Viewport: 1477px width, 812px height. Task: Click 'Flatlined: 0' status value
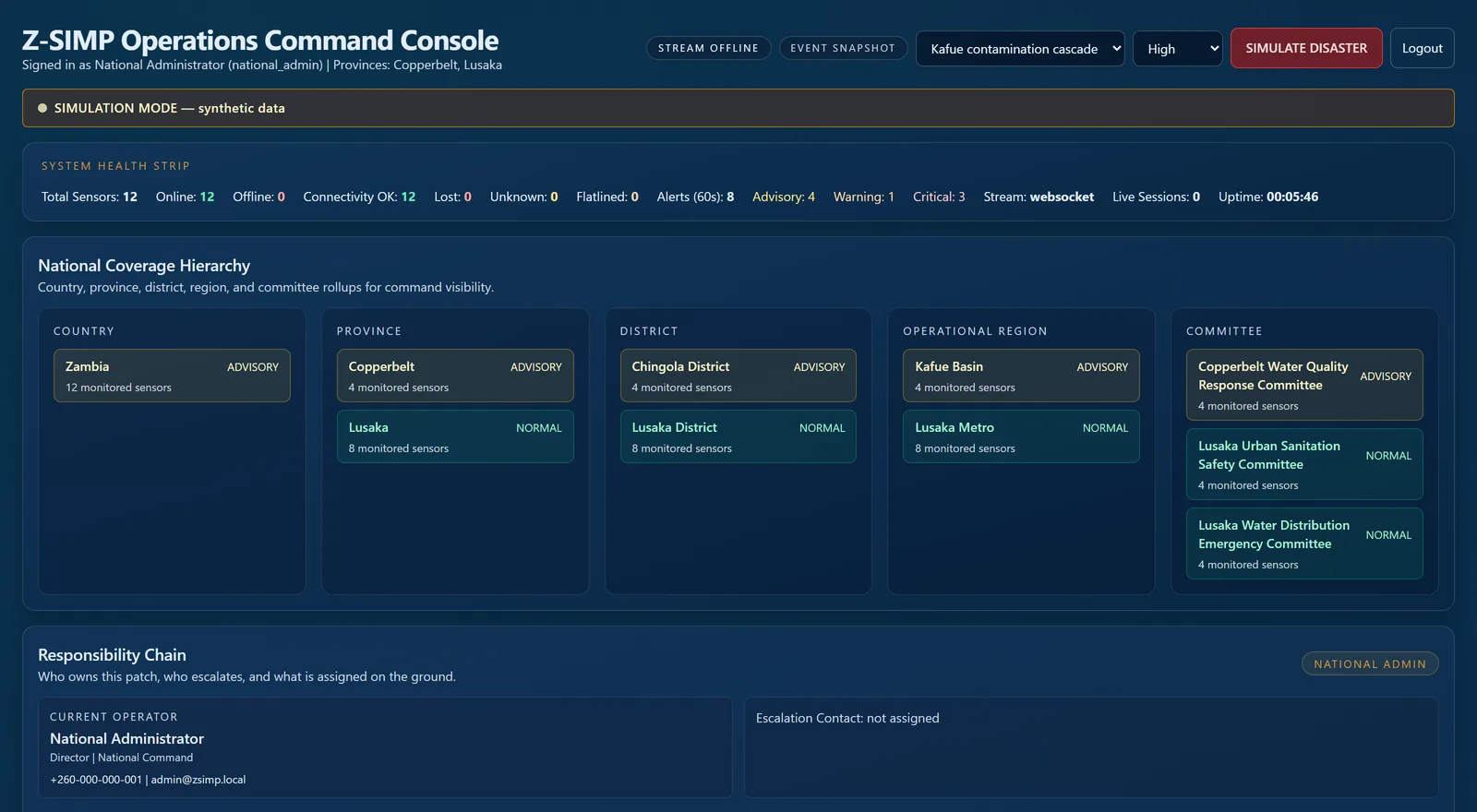click(x=607, y=197)
